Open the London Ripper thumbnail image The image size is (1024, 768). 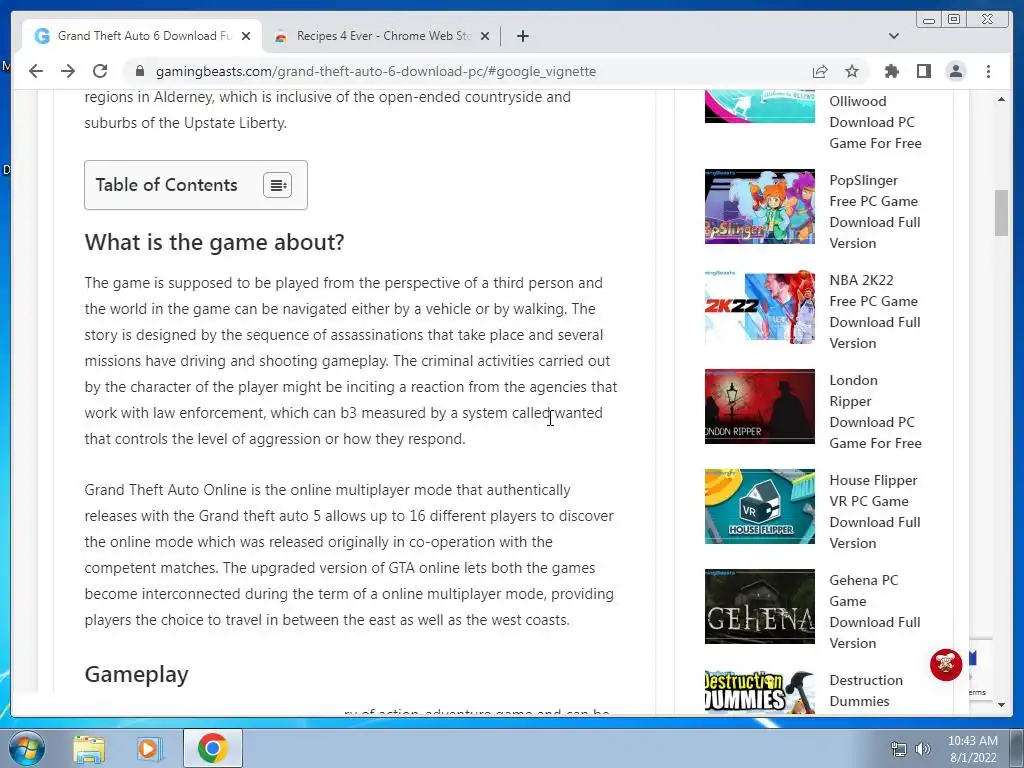pos(760,406)
